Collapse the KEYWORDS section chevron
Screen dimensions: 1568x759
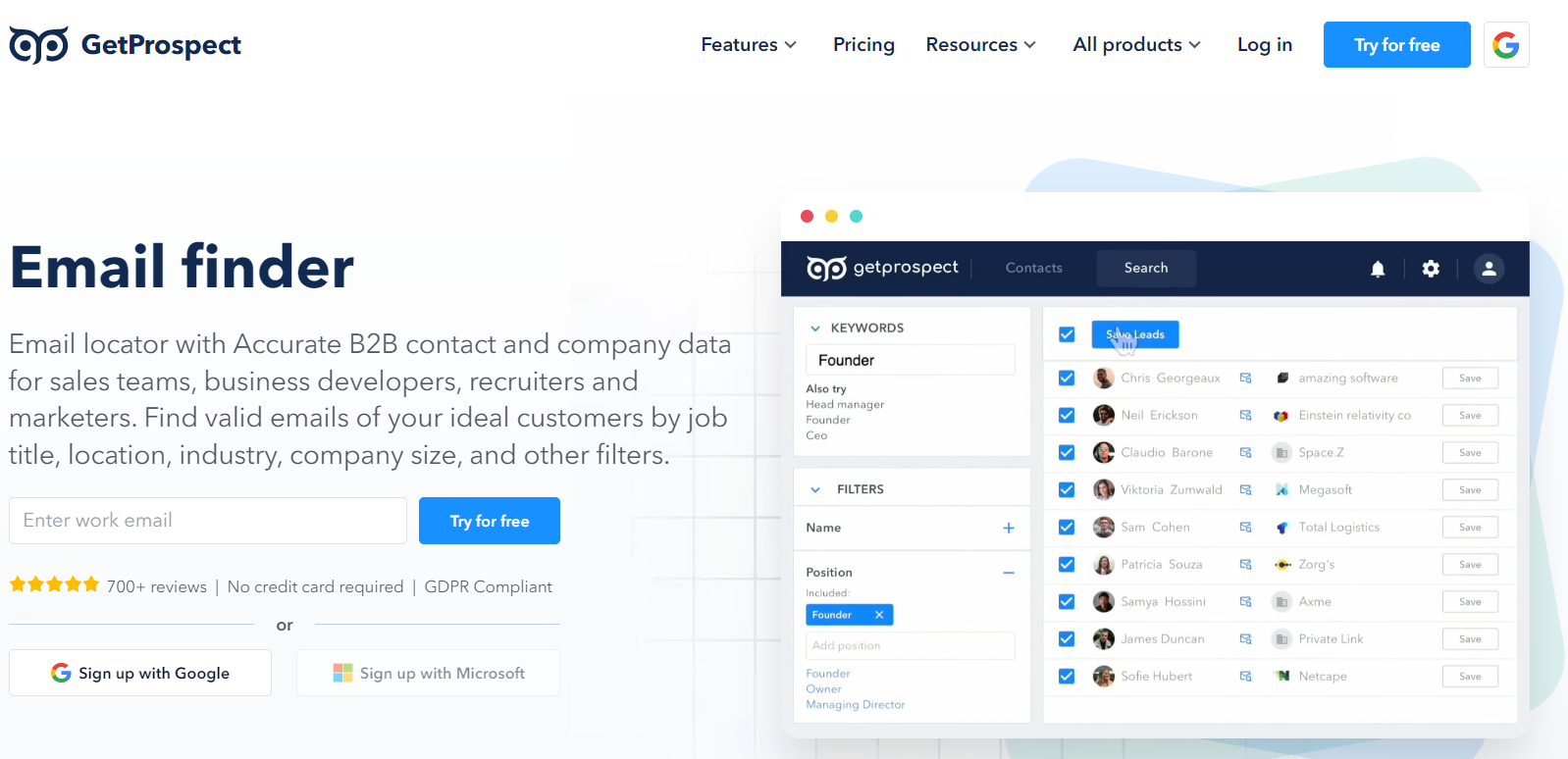tap(814, 329)
